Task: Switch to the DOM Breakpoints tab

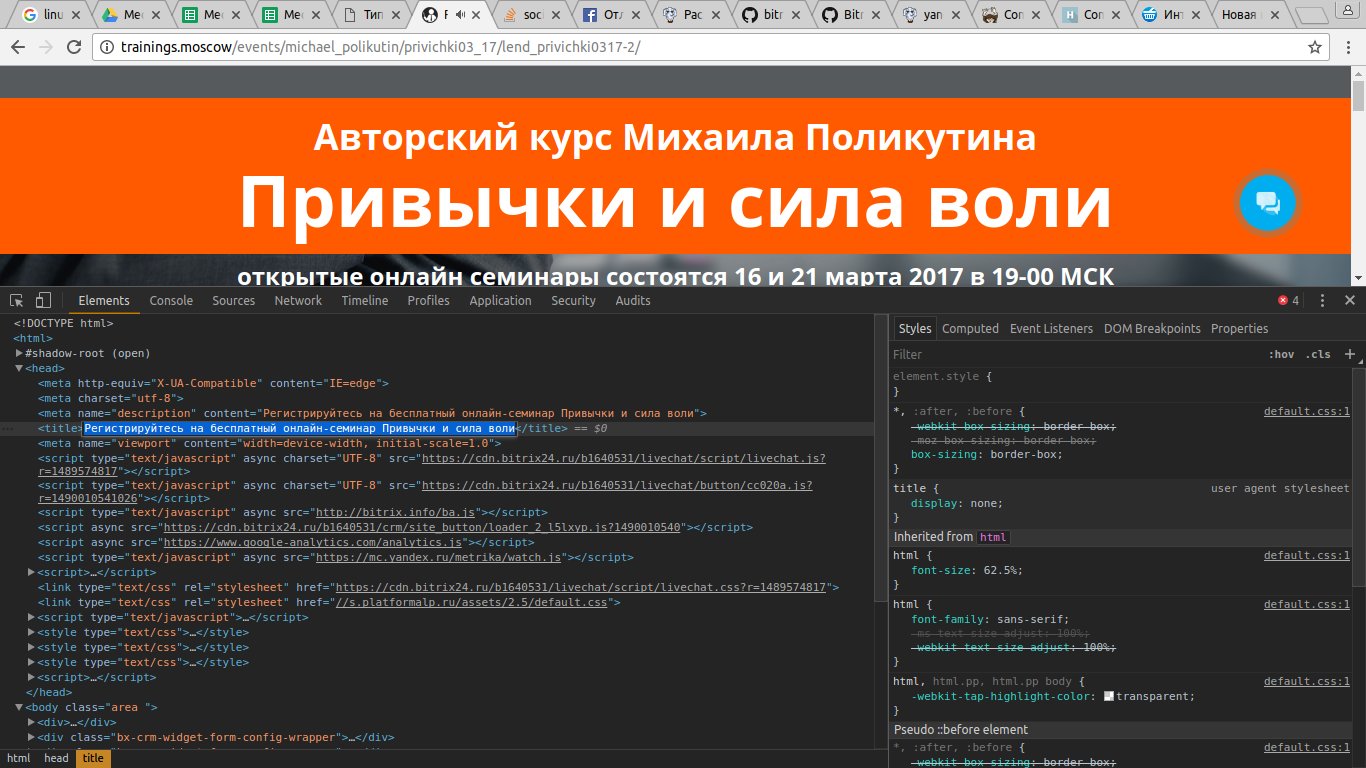Action: click(1152, 328)
